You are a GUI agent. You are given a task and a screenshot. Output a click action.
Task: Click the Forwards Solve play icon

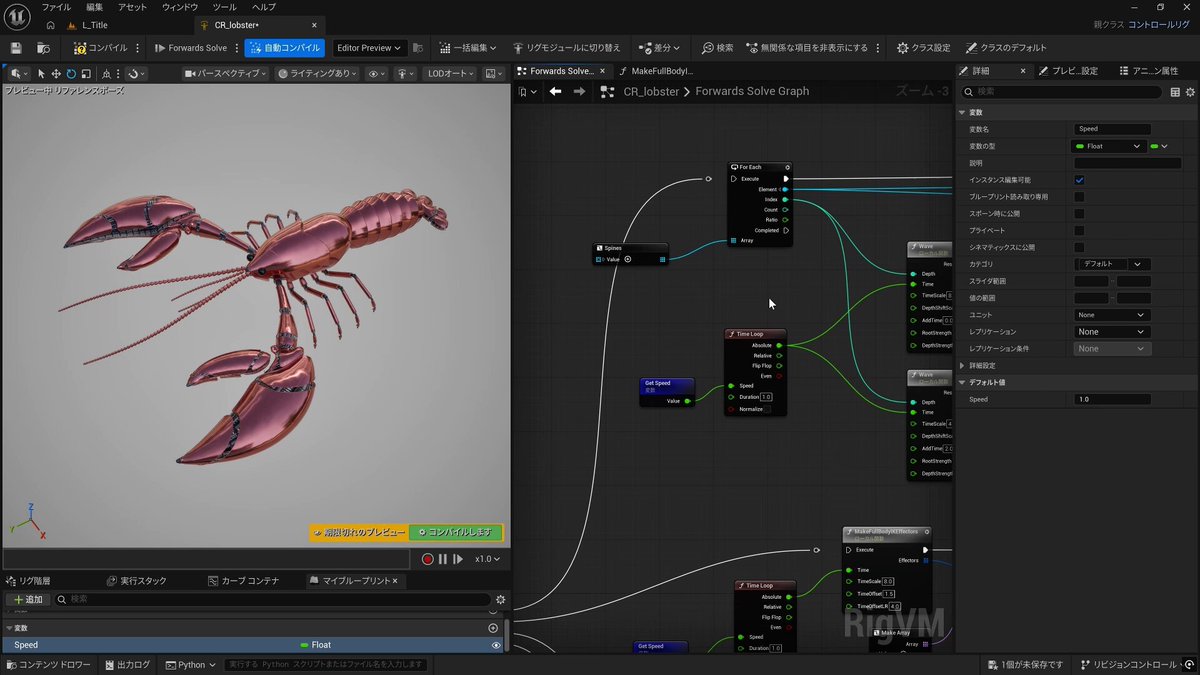point(160,47)
